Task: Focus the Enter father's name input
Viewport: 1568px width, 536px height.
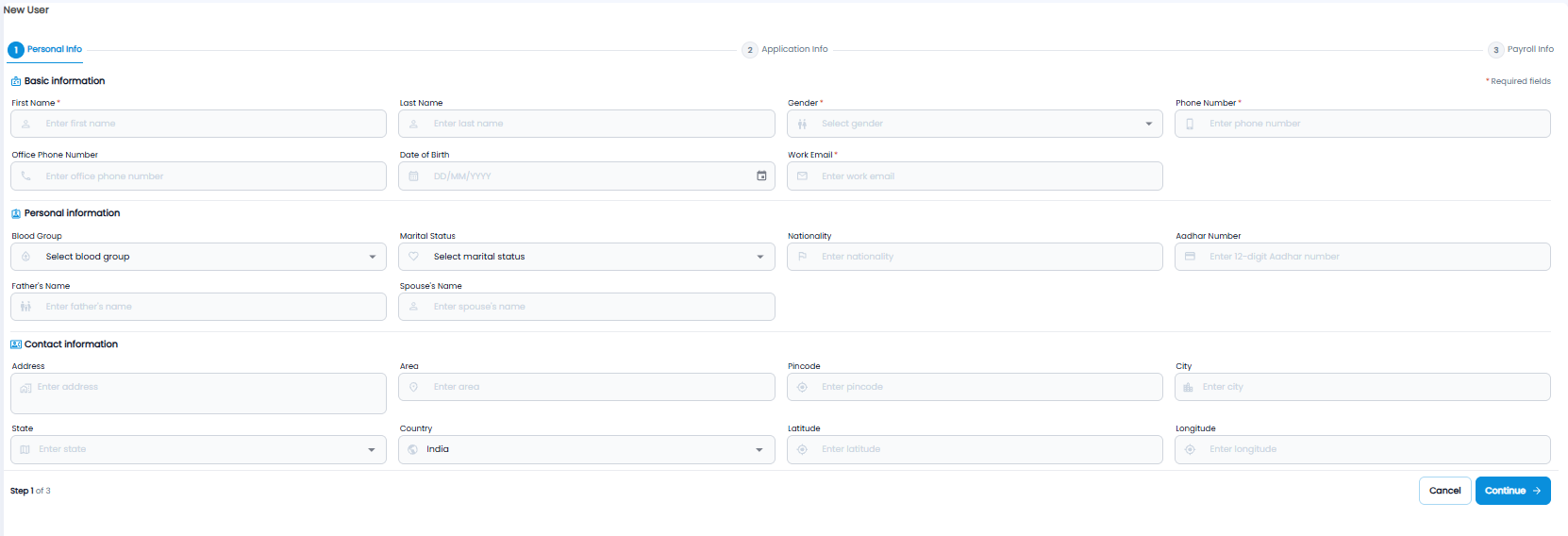Action: pyautogui.click(x=198, y=307)
